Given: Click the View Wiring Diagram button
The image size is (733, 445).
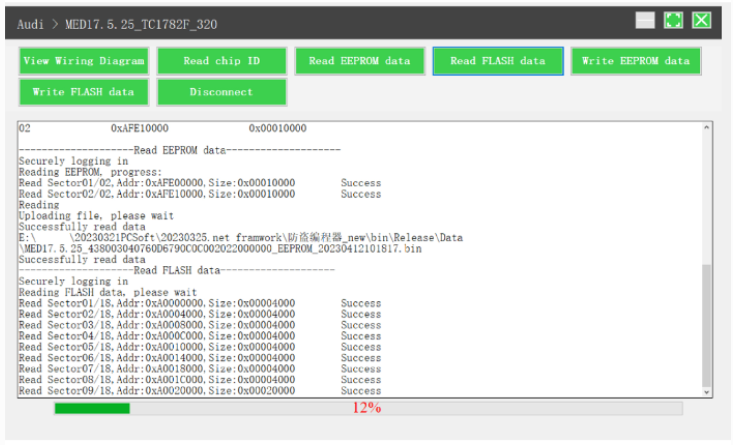Looking at the screenshot, I should click(84, 61).
